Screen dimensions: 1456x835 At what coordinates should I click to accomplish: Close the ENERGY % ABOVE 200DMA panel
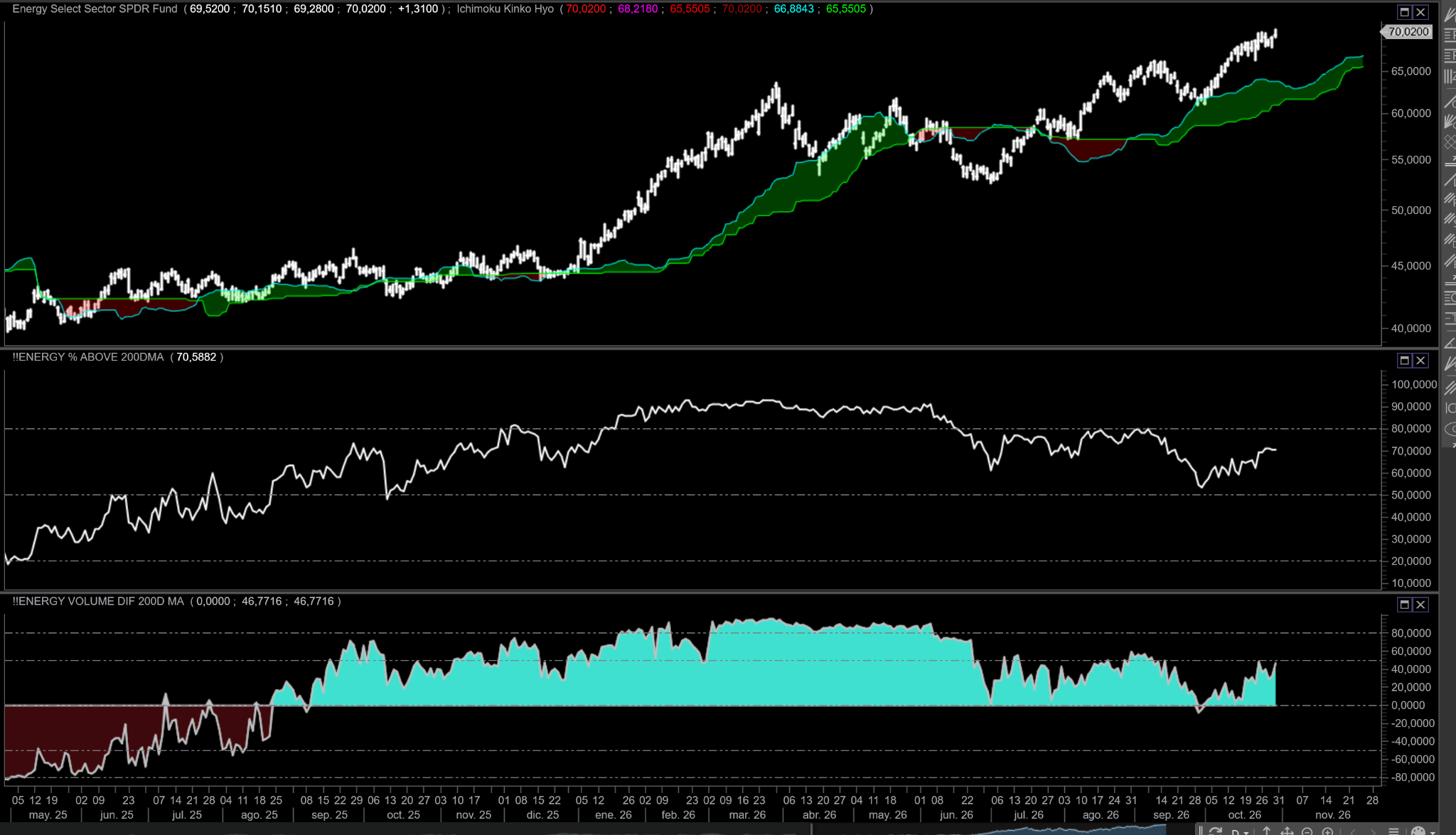tap(1420, 361)
